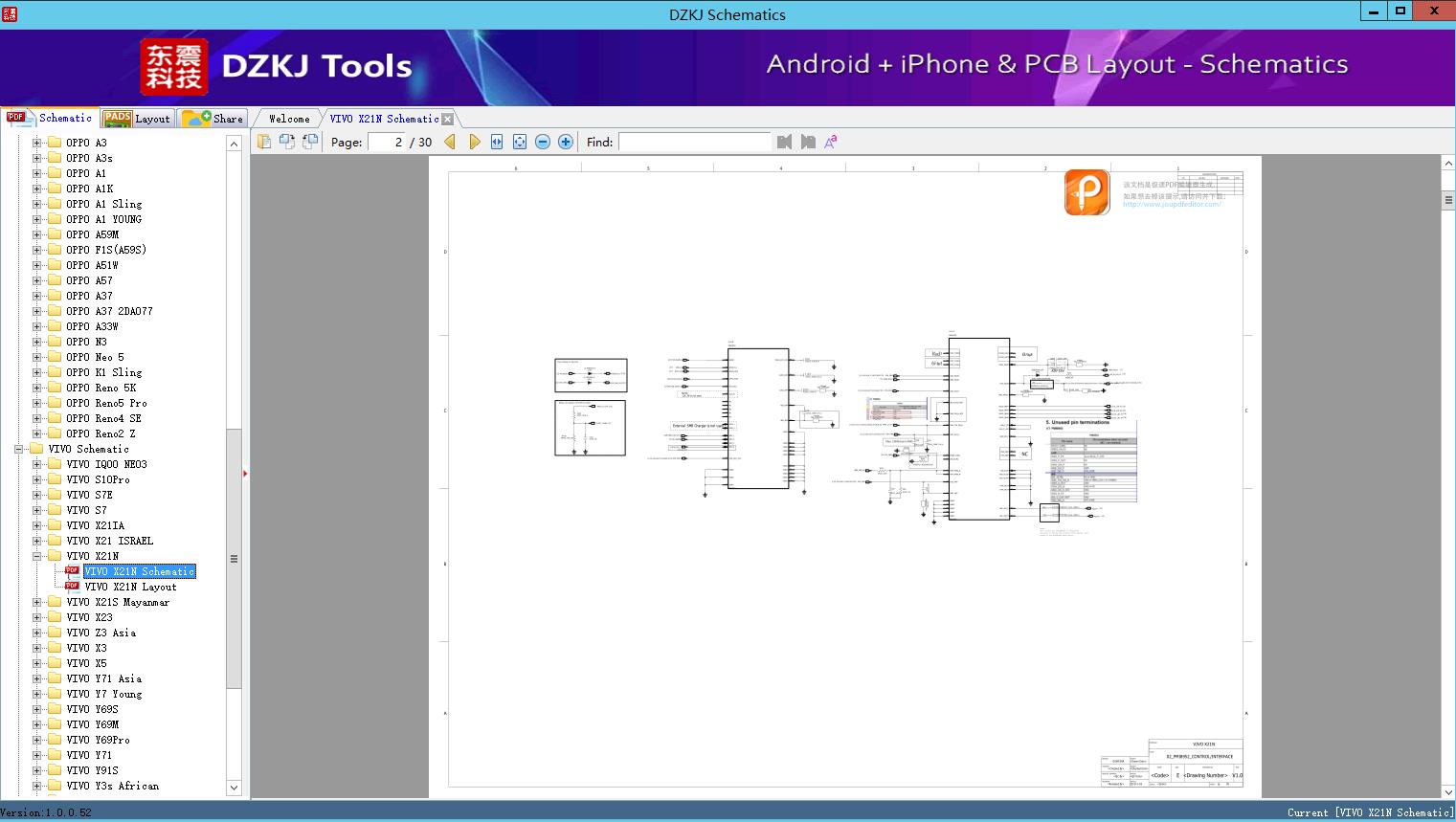Close the VIVO X21N Schematic tab
The image size is (1456, 822).
tap(447, 119)
